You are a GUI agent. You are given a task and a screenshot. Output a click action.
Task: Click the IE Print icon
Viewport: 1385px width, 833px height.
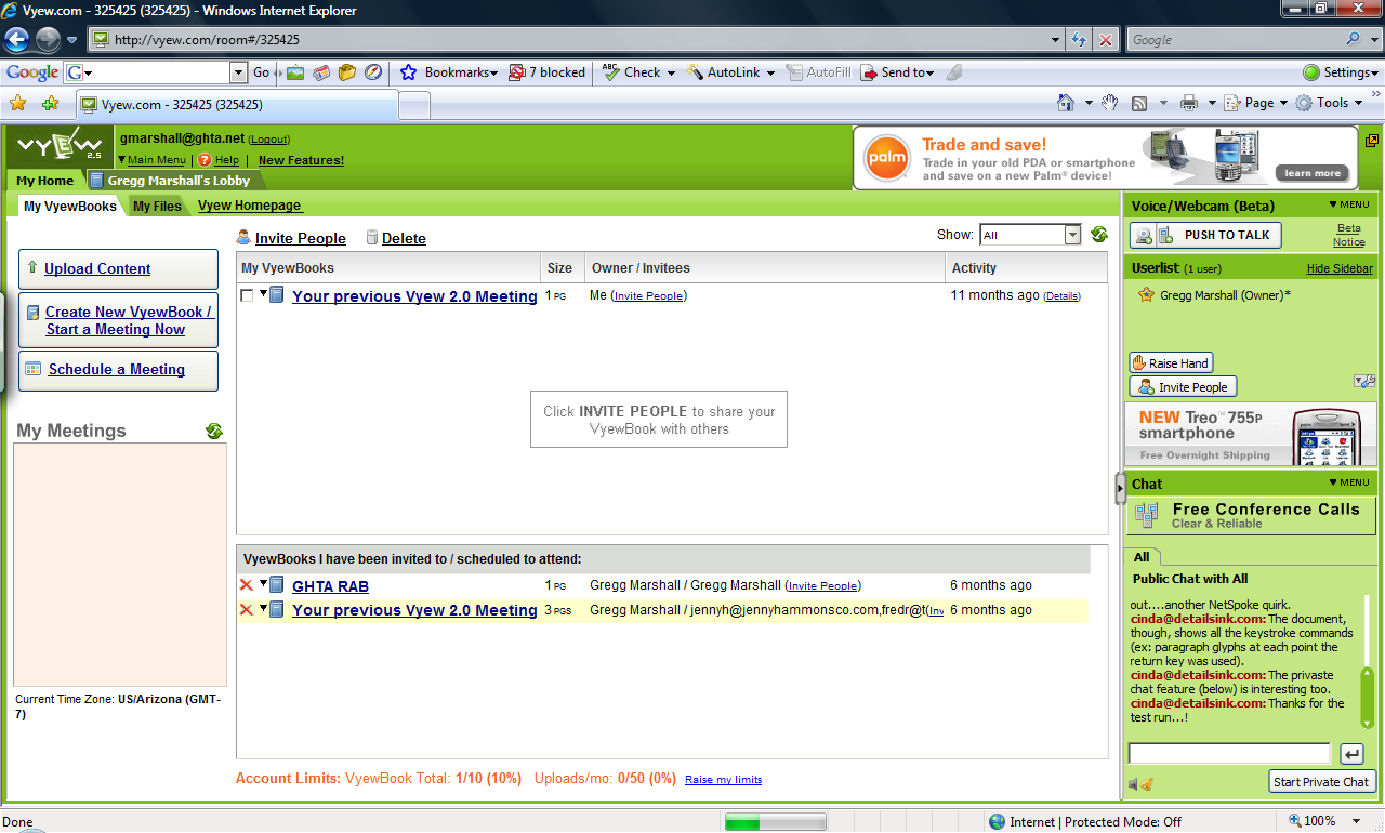pos(1189,103)
